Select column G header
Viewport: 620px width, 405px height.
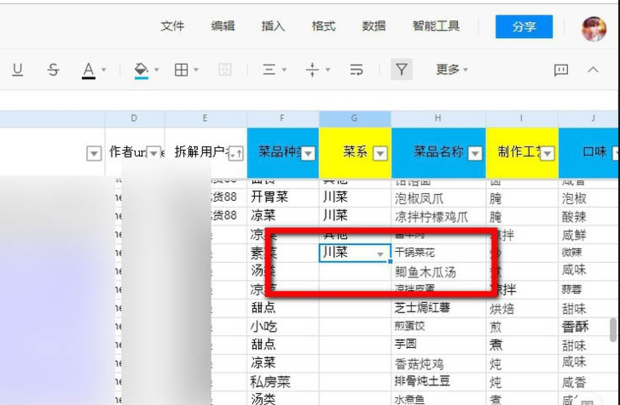pyautogui.click(x=355, y=119)
